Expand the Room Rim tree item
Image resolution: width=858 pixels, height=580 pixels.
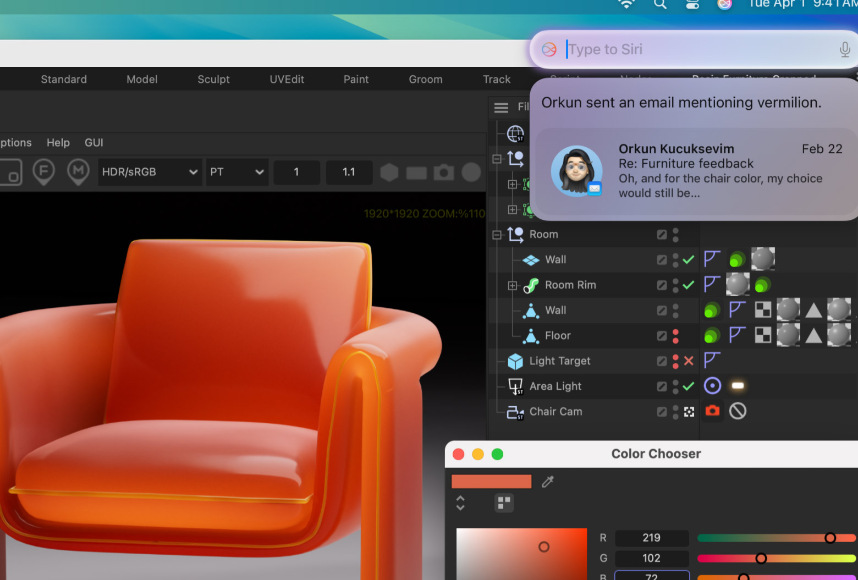pyautogui.click(x=512, y=285)
